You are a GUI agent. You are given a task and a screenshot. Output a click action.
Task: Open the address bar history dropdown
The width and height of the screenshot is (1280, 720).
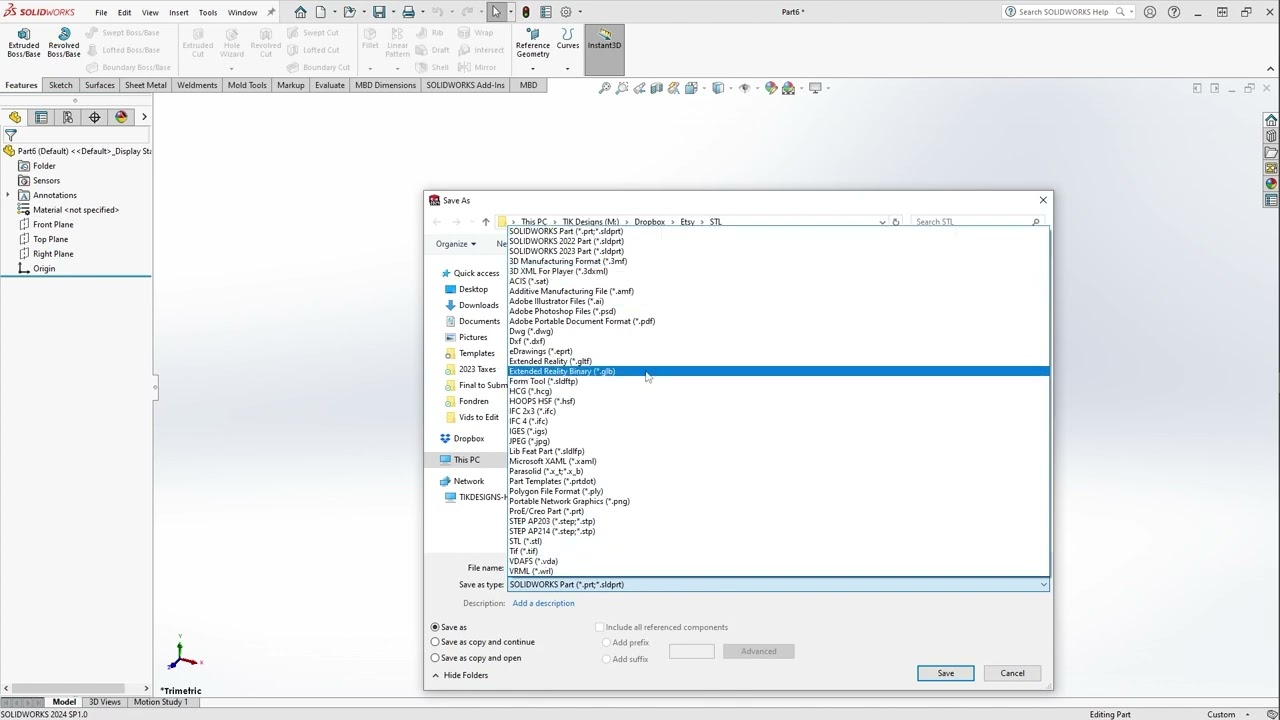pyautogui.click(x=882, y=222)
